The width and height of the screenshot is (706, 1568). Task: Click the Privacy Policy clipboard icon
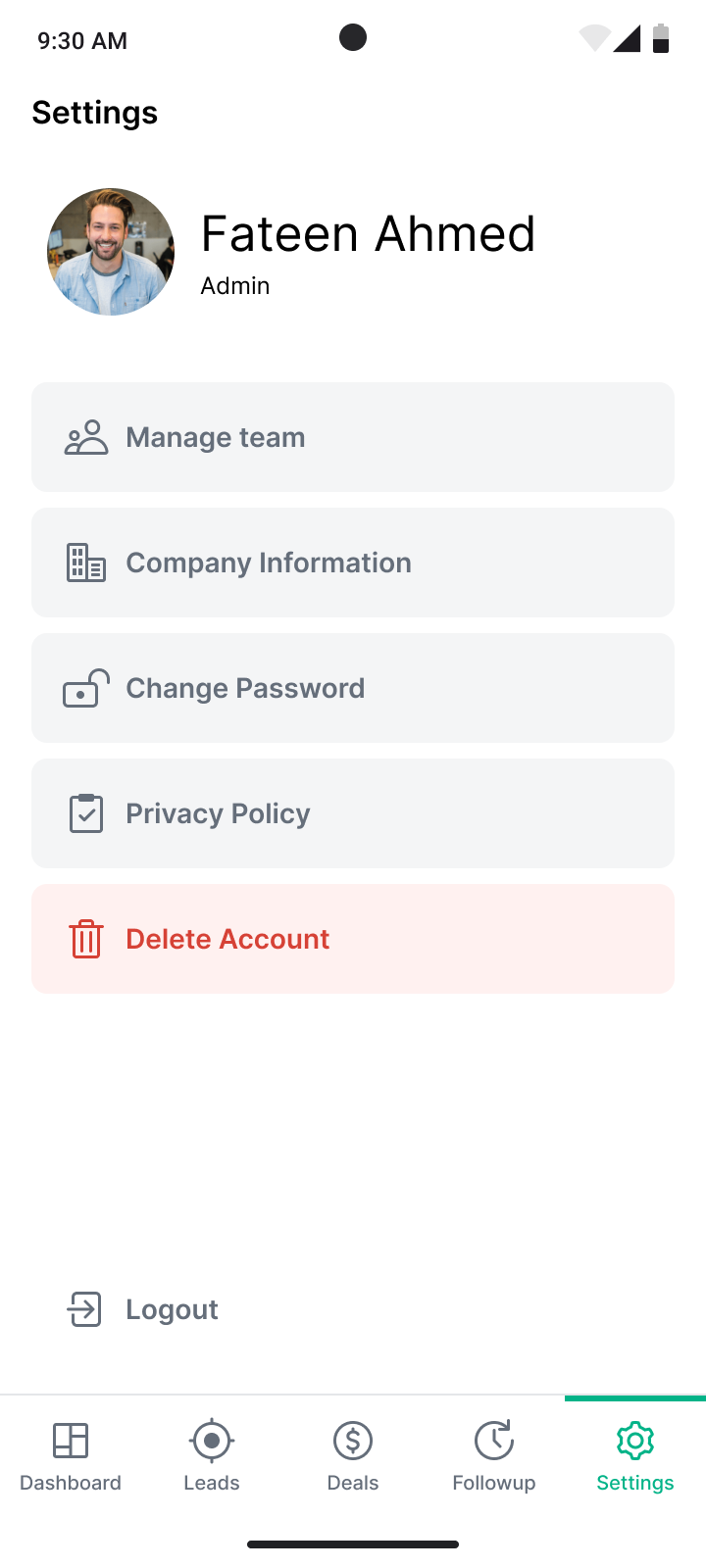click(86, 813)
